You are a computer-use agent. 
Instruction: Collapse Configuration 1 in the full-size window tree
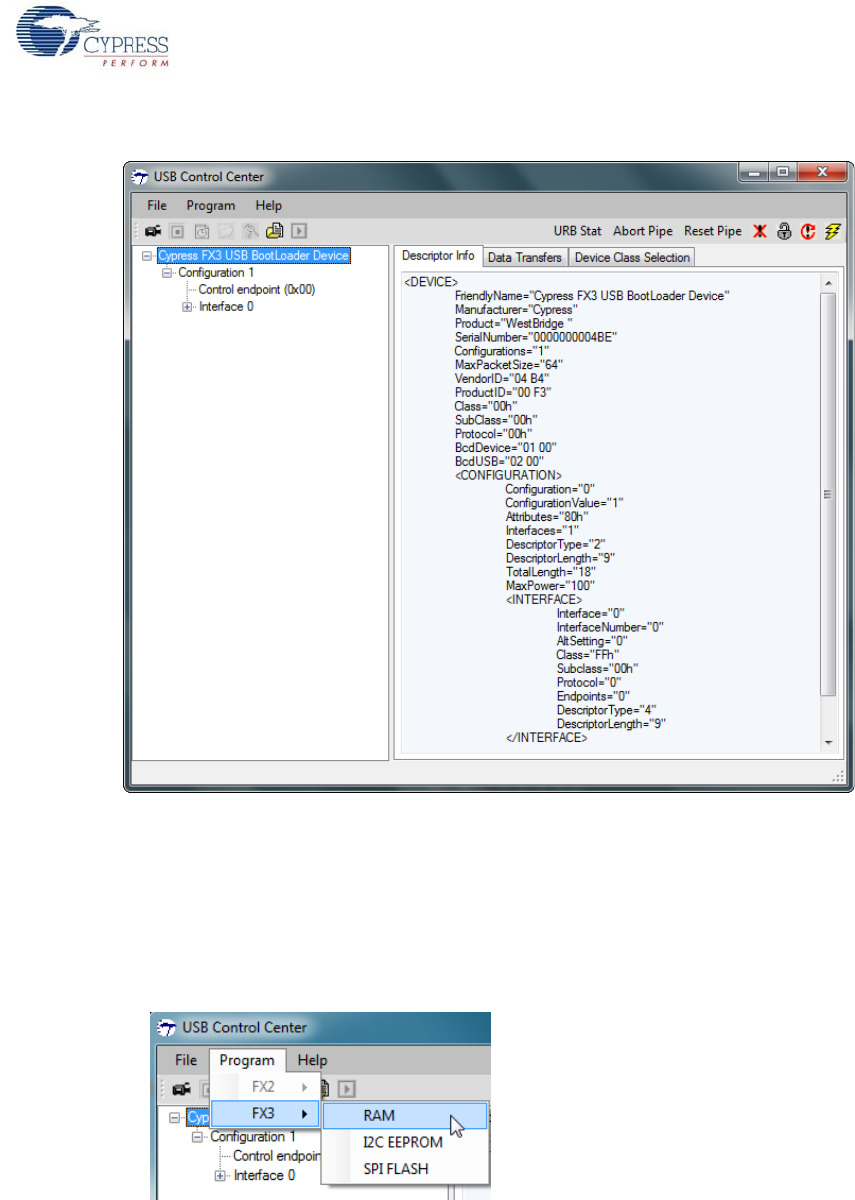168,273
